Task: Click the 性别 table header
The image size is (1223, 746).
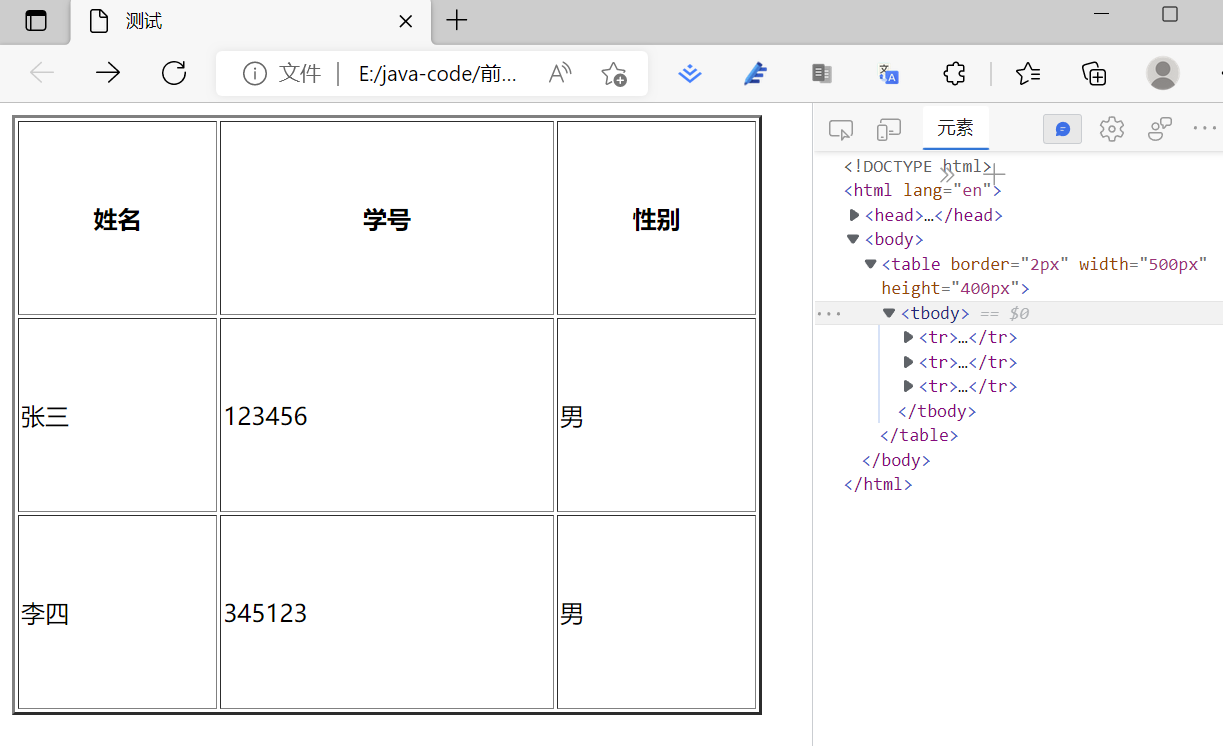Action: click(x=656, y=219)
